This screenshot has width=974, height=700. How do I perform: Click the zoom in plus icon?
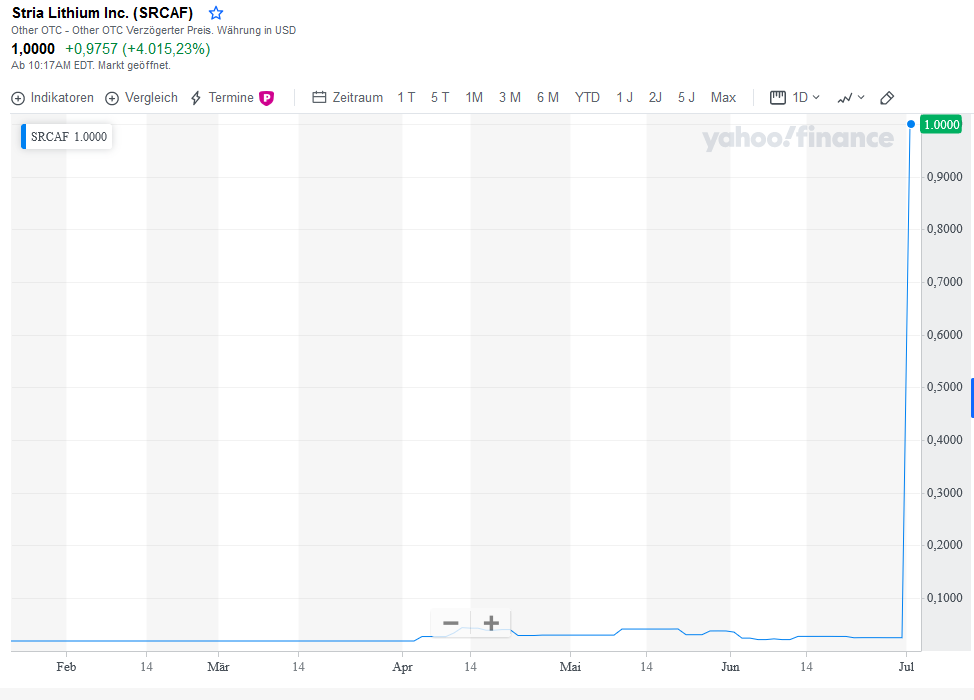click(x=490, y=622)
